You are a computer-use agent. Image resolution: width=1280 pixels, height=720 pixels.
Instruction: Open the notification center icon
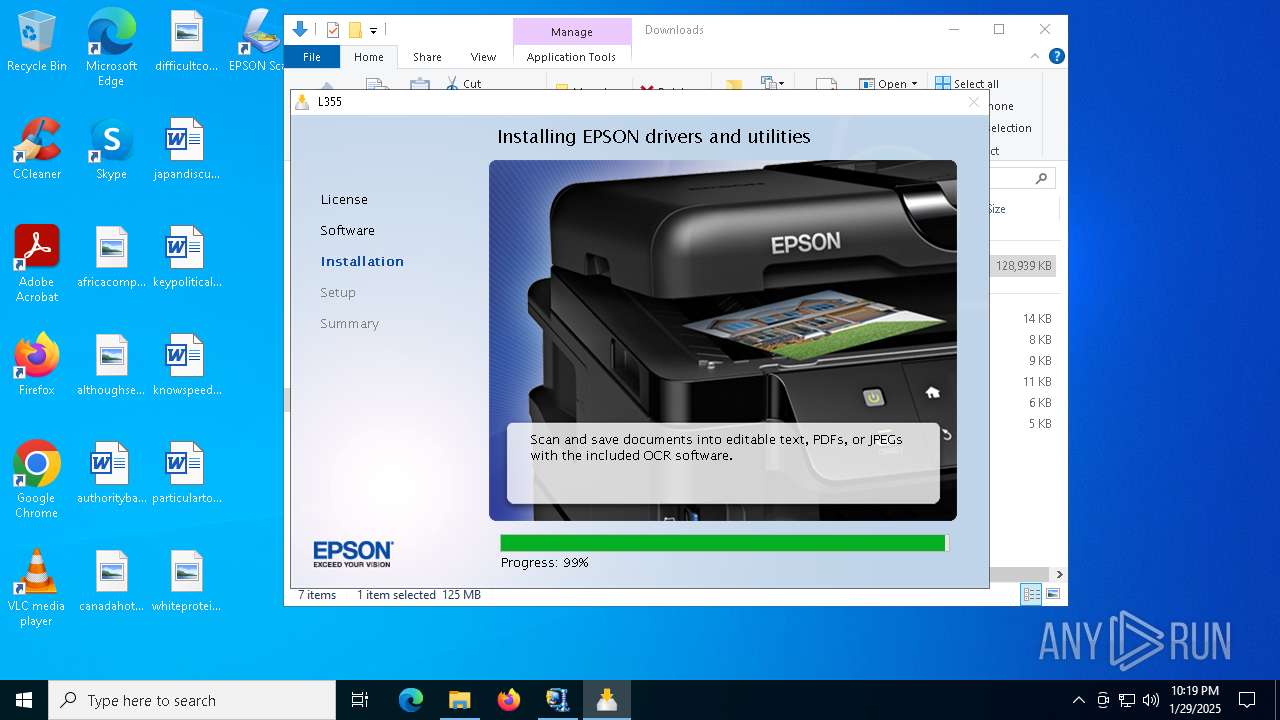tap(1247, 700)
